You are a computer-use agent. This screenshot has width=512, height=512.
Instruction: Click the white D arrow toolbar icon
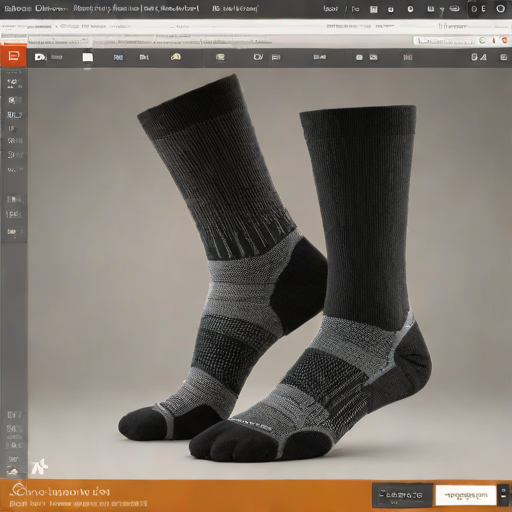point(40,57)
